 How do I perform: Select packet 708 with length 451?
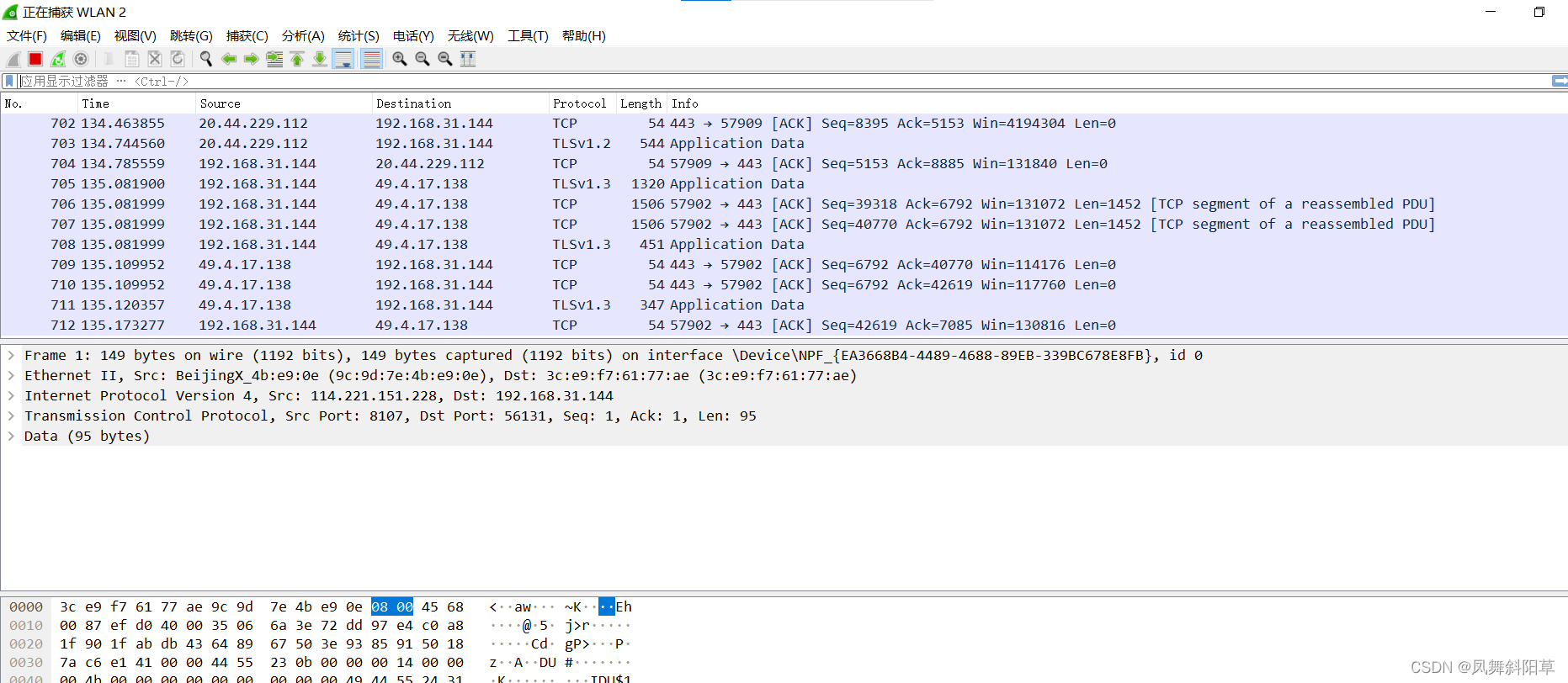784,244
